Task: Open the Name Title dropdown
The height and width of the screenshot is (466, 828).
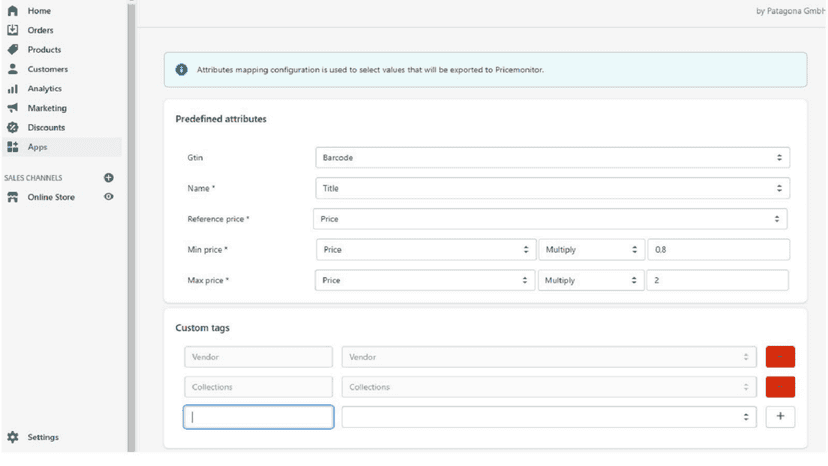Action: click(552, 188)
